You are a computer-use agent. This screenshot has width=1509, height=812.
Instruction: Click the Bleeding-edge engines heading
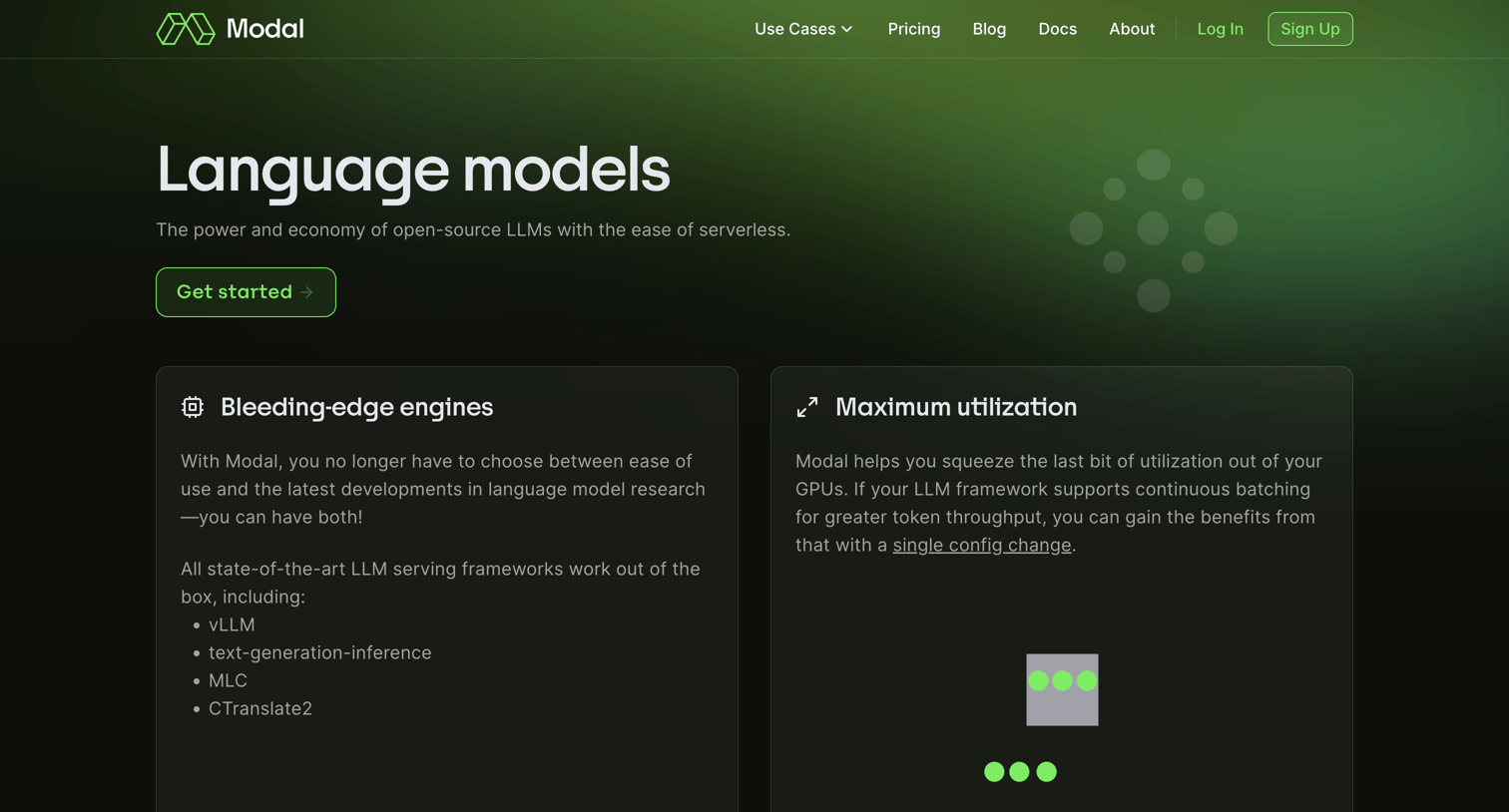[356, 407]
